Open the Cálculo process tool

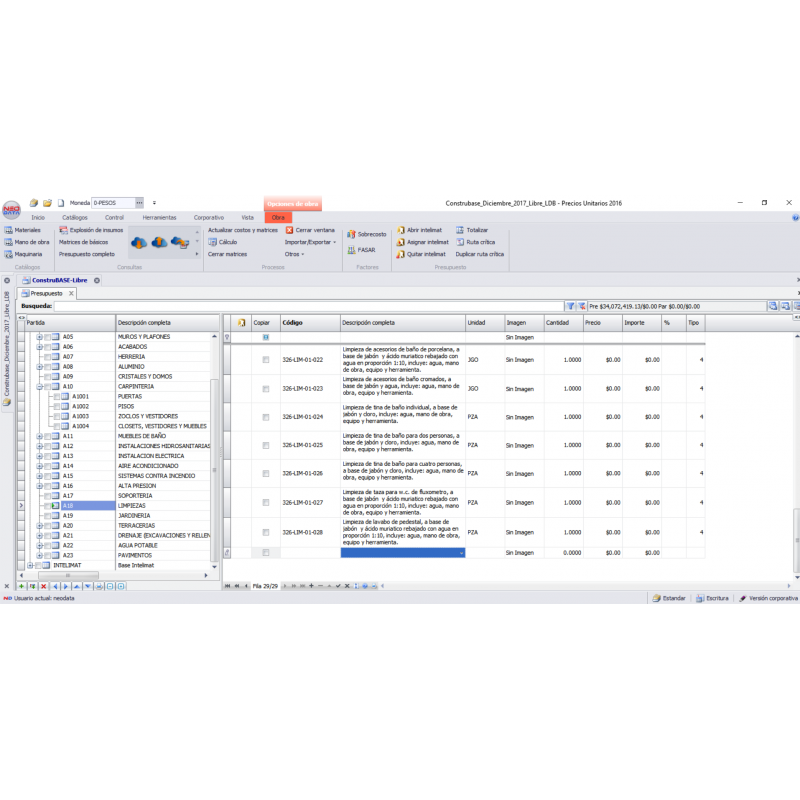click(213, 242)
